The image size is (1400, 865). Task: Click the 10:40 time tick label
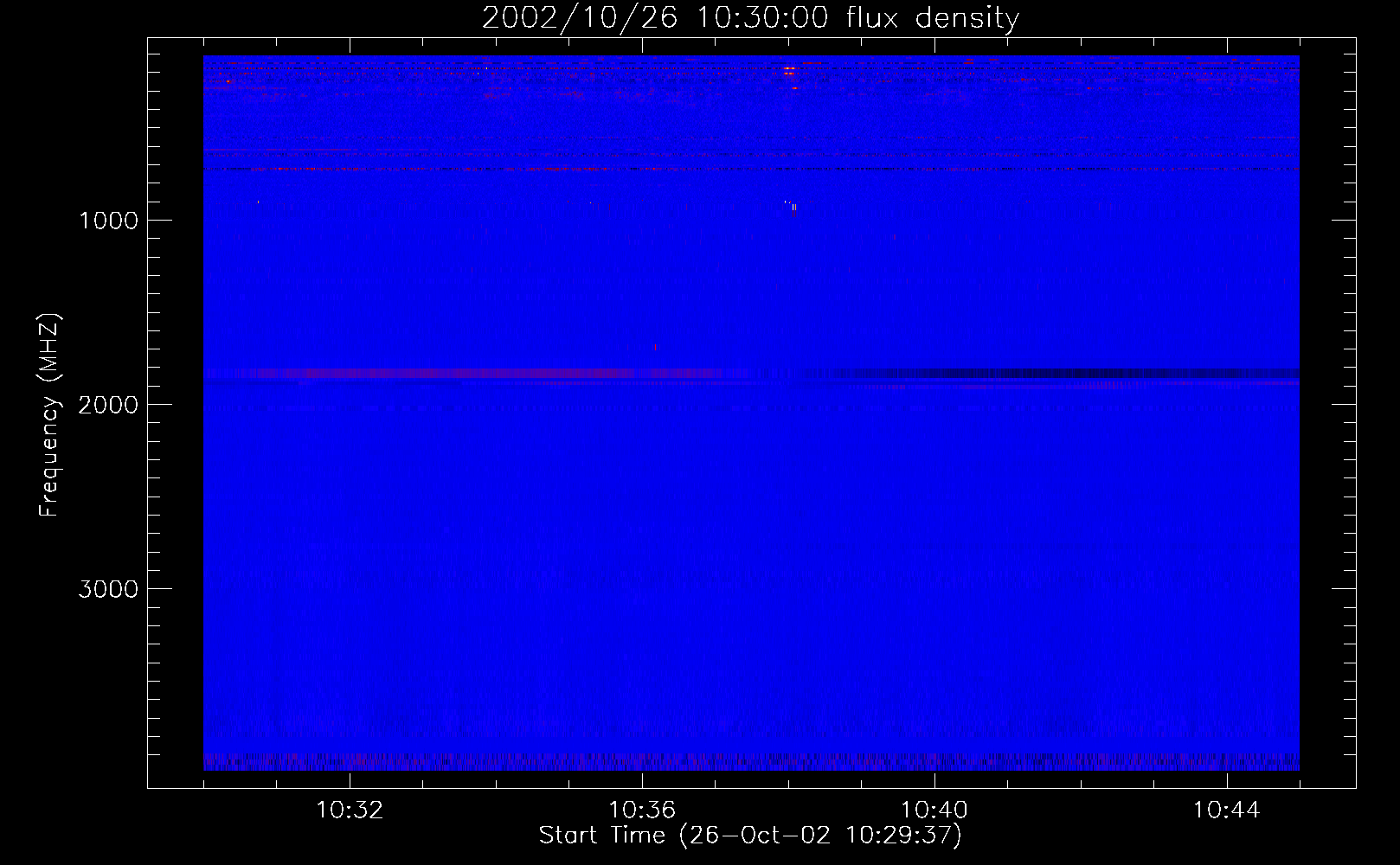(x=934, y=811)
